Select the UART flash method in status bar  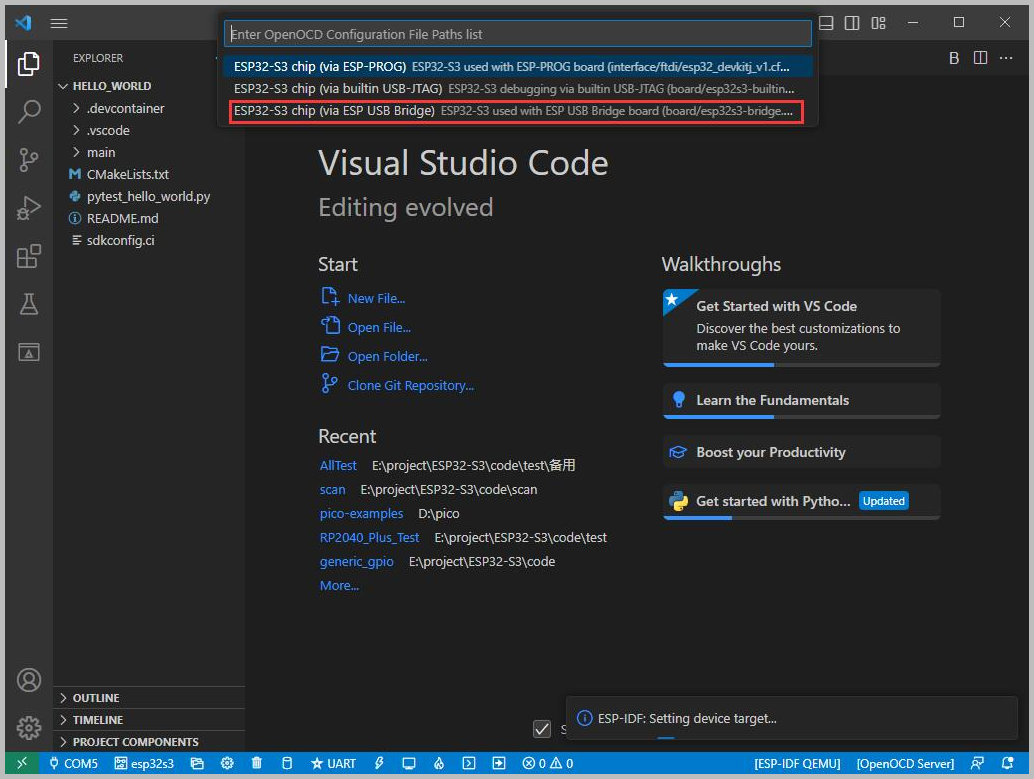pyautogui.click(x=333, y=764)
